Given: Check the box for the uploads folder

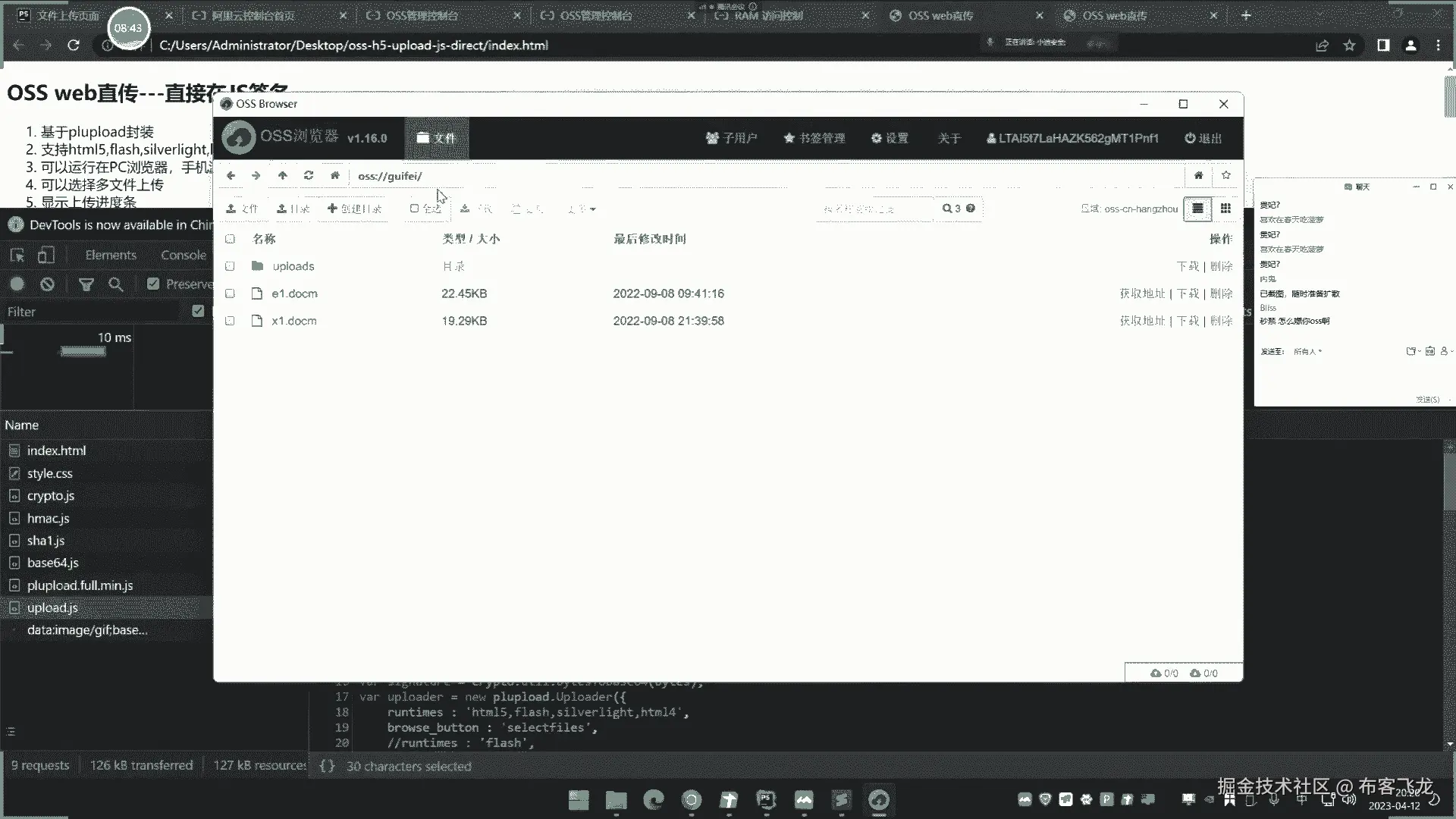Looking at the screenshot, I should pyautogui.click(x=230, y=266).
